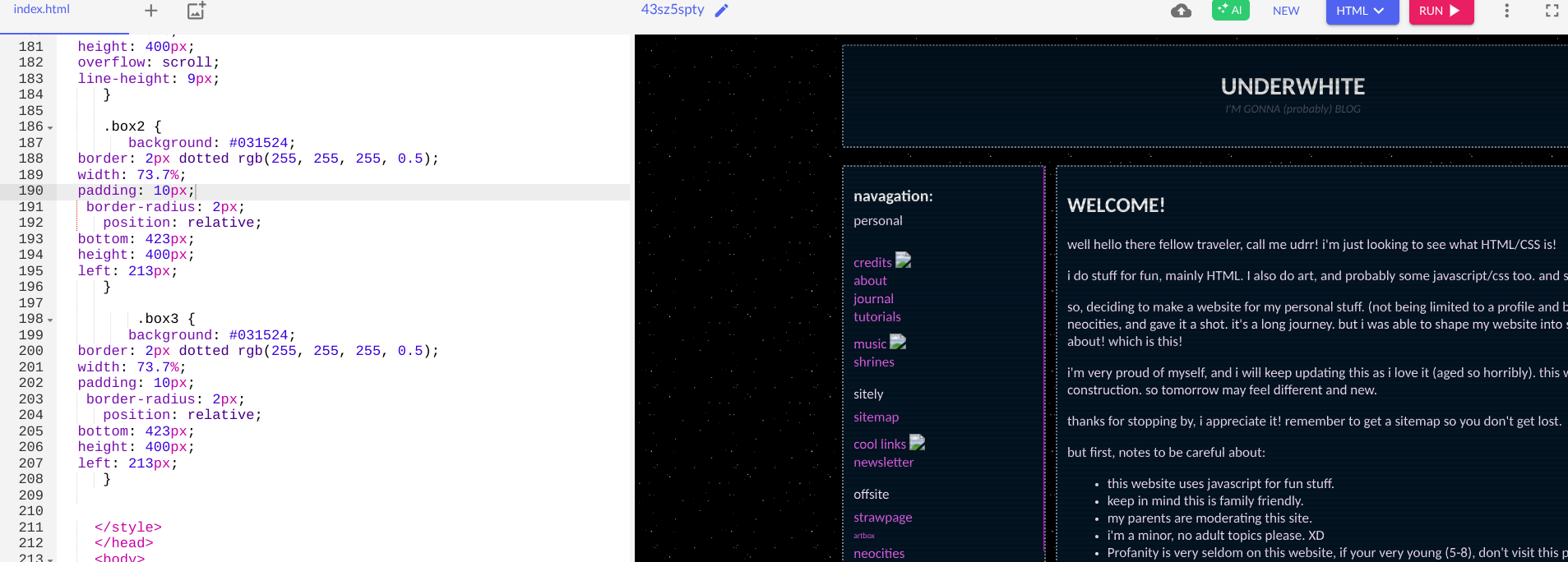Click the navagation: heading text
This screenshot has height=562, width=1568.
pyautogui.click(x=893, y=196)
